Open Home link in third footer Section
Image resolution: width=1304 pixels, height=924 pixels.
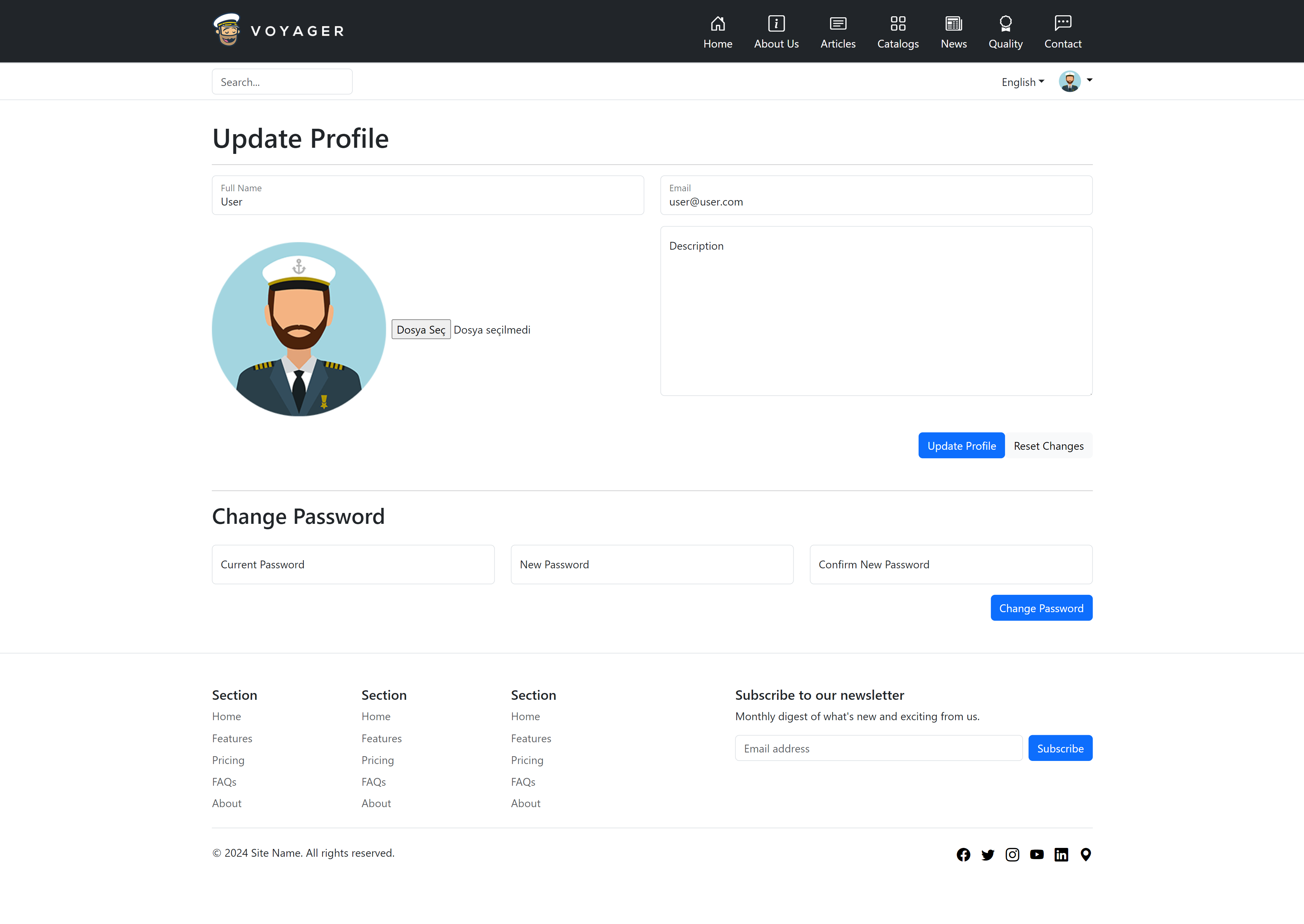tap(525, 716)
